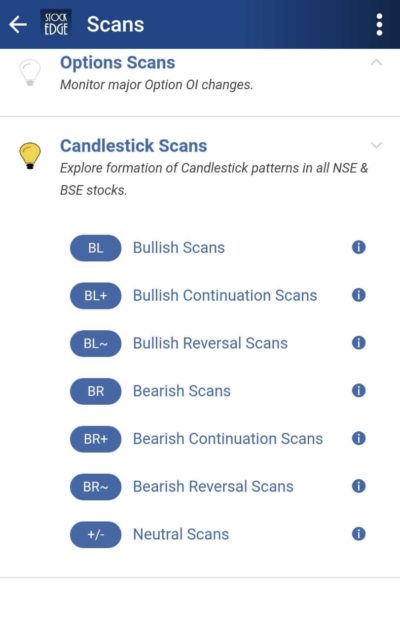The height and width of the screenshot is (631, 400).
Task: Show info for Bullish Scans
Action: point(359,247)
